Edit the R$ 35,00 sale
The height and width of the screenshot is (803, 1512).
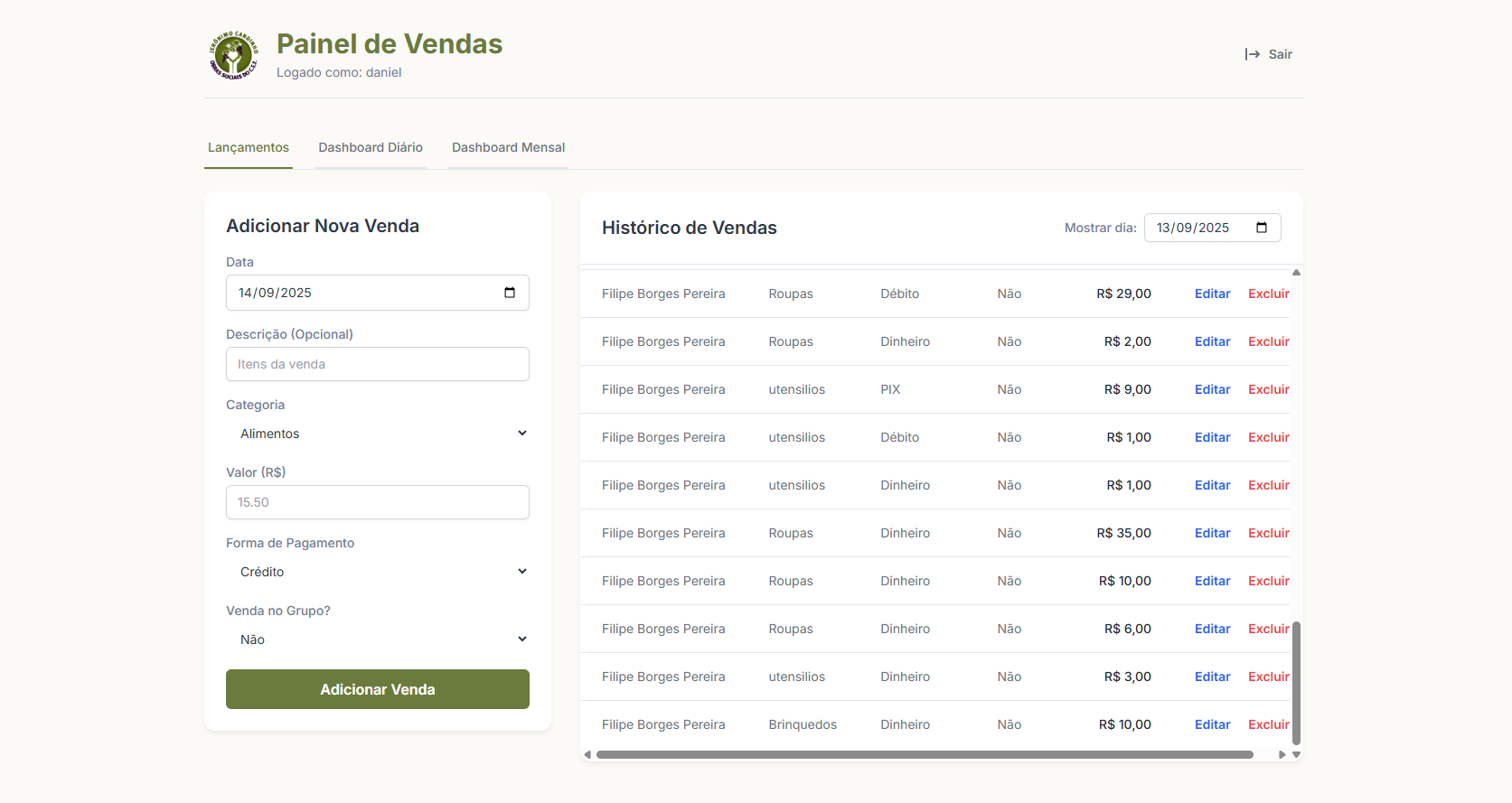click(x=1212, y=533)
